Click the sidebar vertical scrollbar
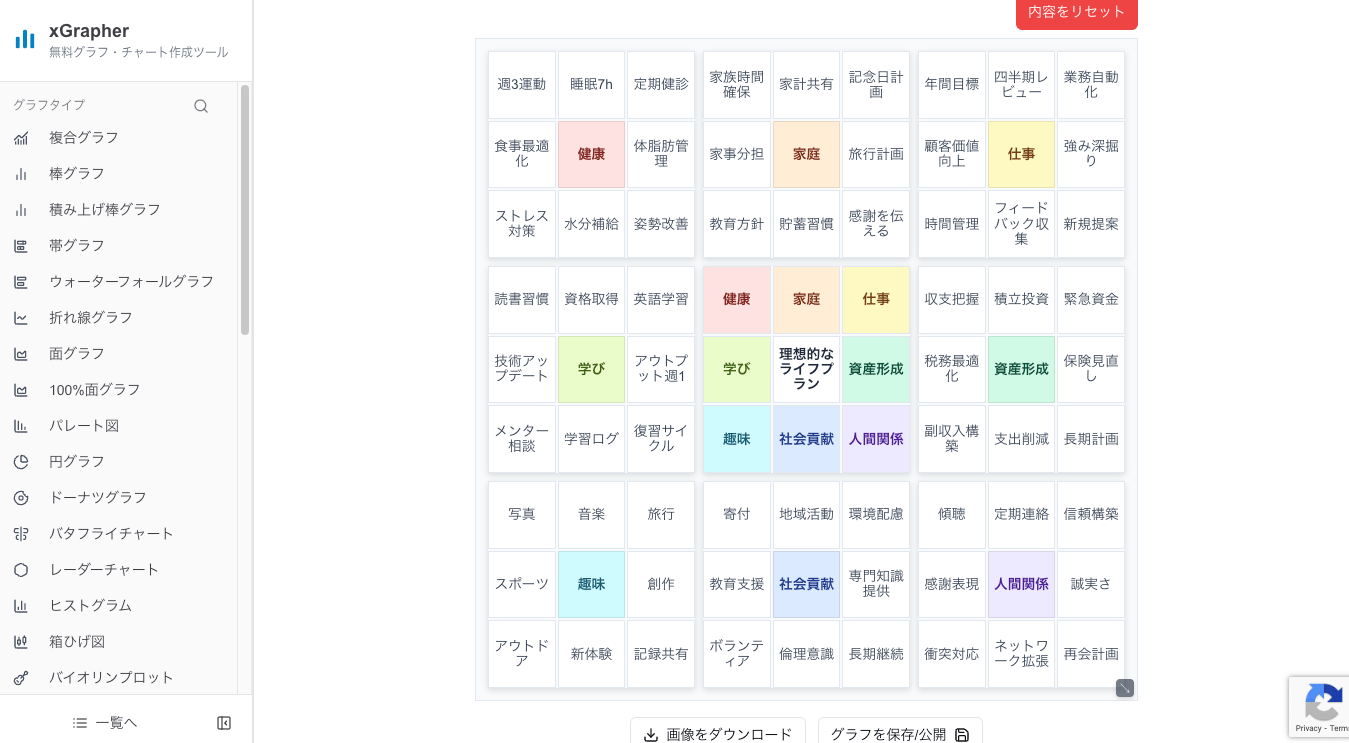Viewport: 1349px width, 743px height. click(245, 210)
